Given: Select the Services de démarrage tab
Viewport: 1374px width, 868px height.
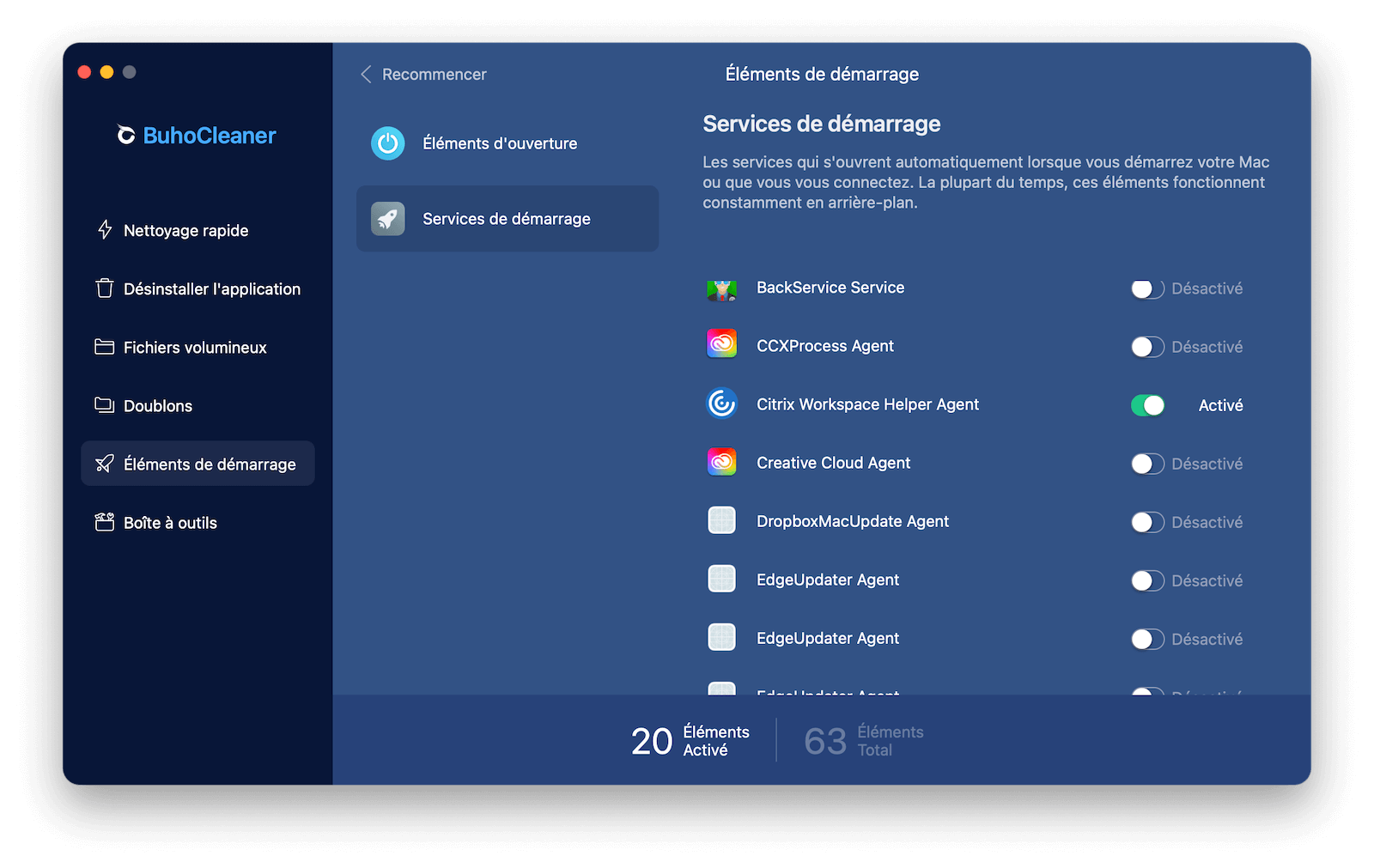Looking at the screenshot, I should point(508,219).
